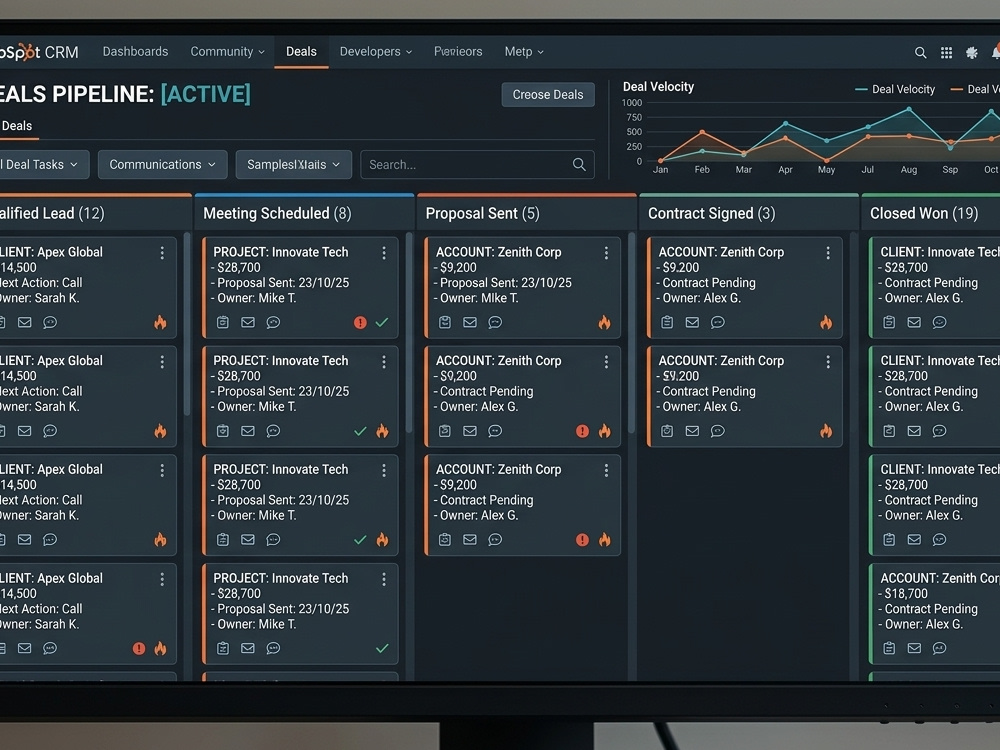Click the HubSpot CRM logo
This screenshot has width=1000, height=750.
click(39, 52)
